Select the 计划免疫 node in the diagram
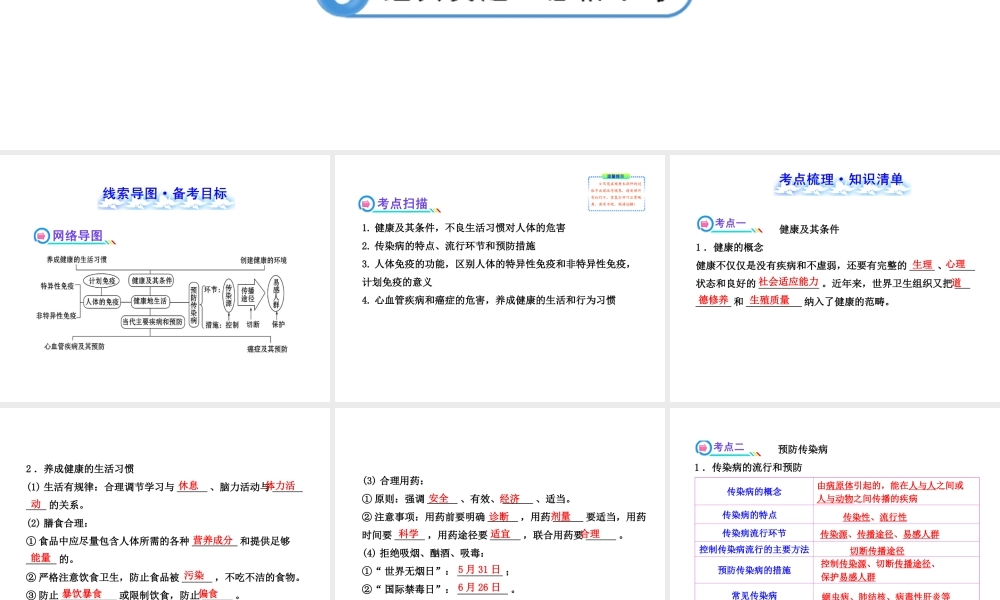Image resolution: width=1000 pixels, height=600 pixels. pyautogui.click(x=102, y=281)
